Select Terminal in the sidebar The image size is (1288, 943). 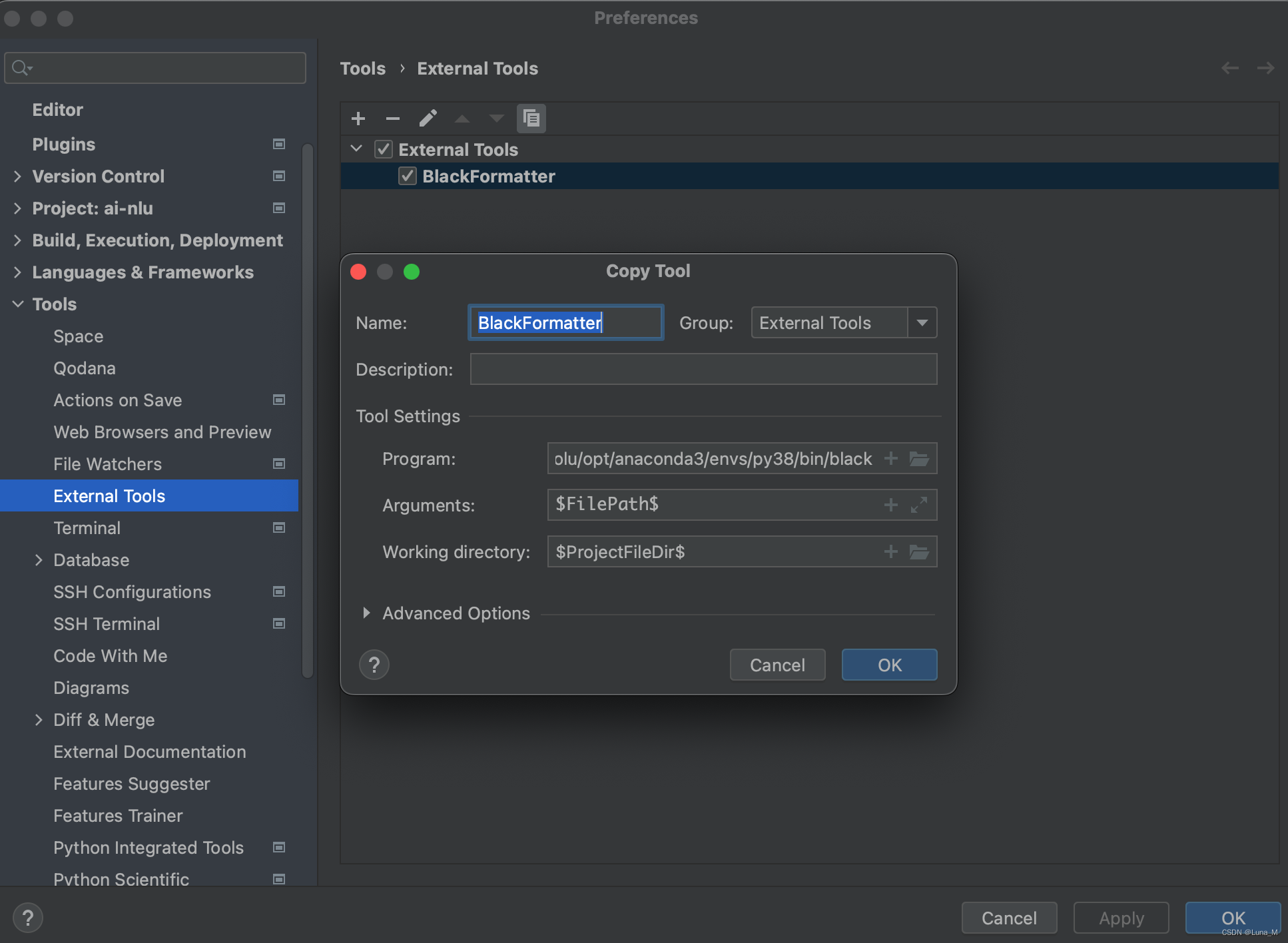point(87,527)
